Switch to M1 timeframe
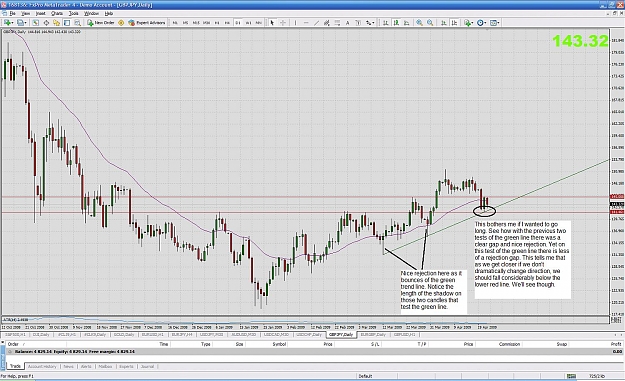 [x=175, y=23]
